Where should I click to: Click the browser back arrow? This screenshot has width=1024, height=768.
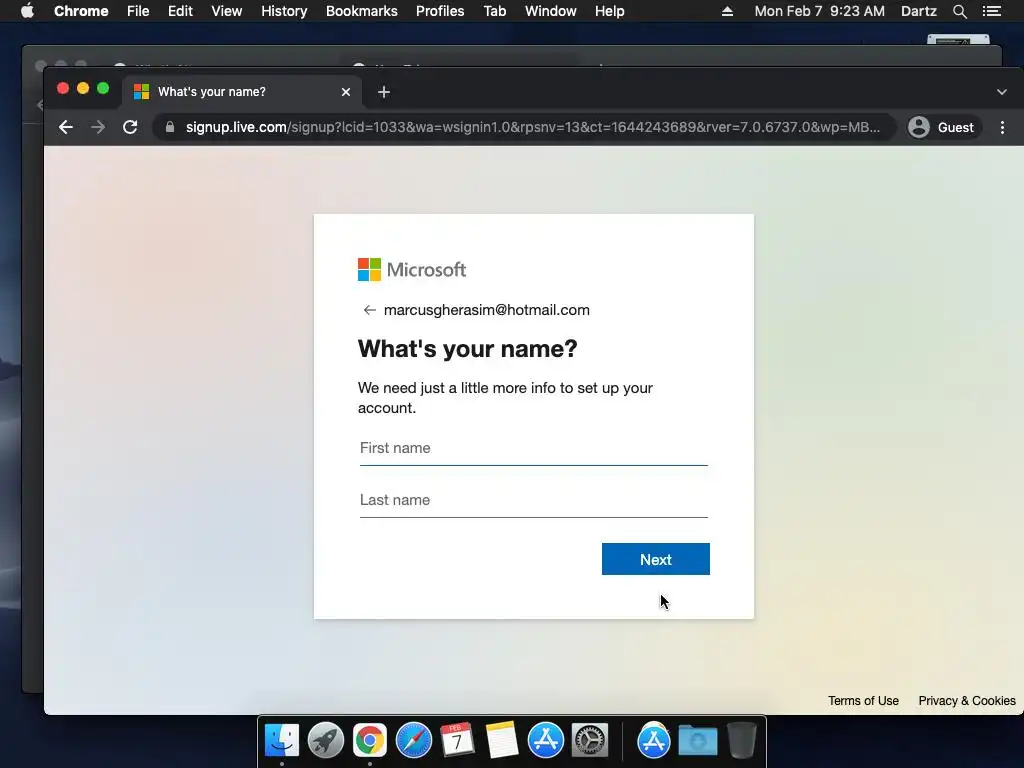coord(65,127)
